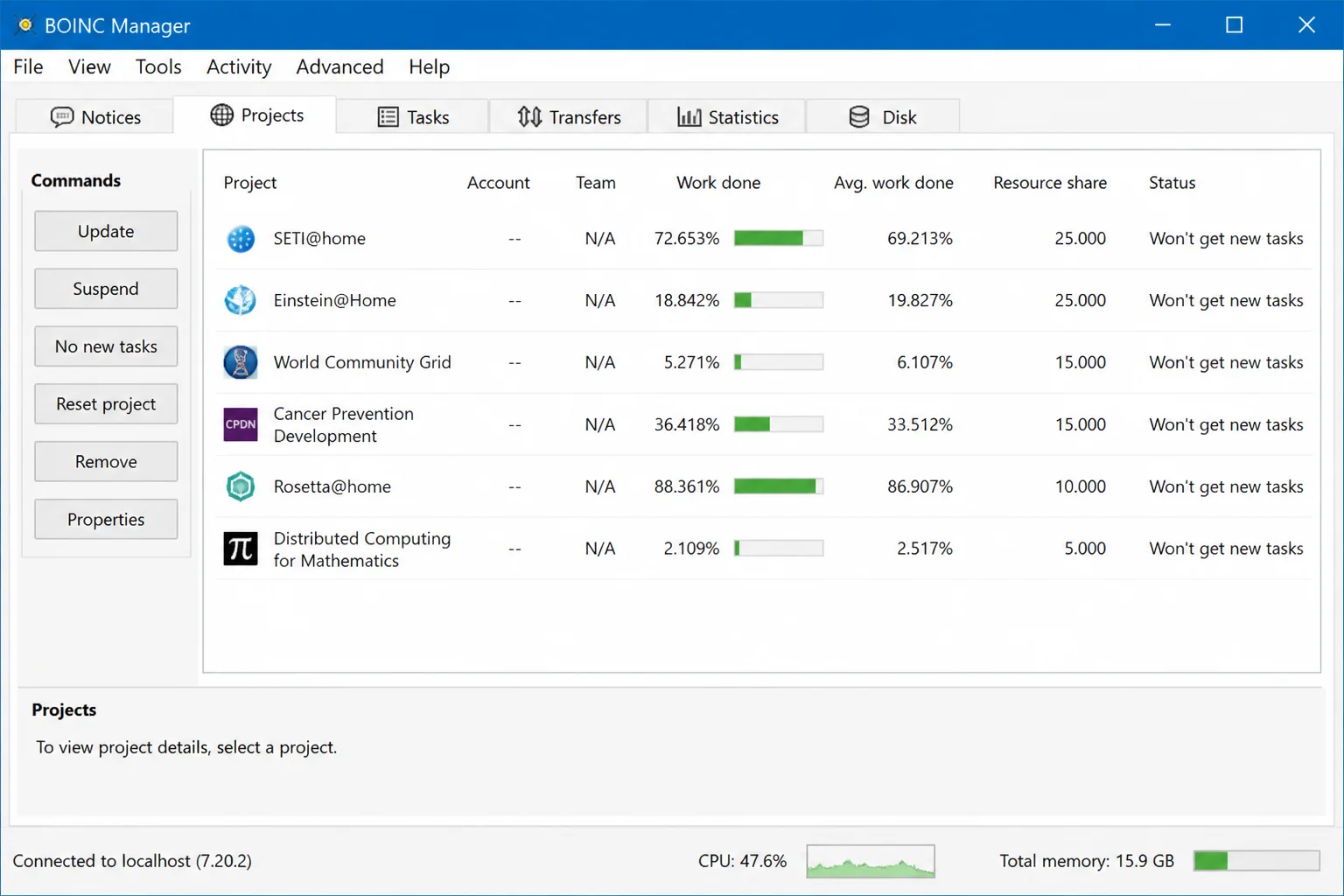Switch to the Notices tab
Viewport: 1344px width, 896px height.
coord(94,117)
